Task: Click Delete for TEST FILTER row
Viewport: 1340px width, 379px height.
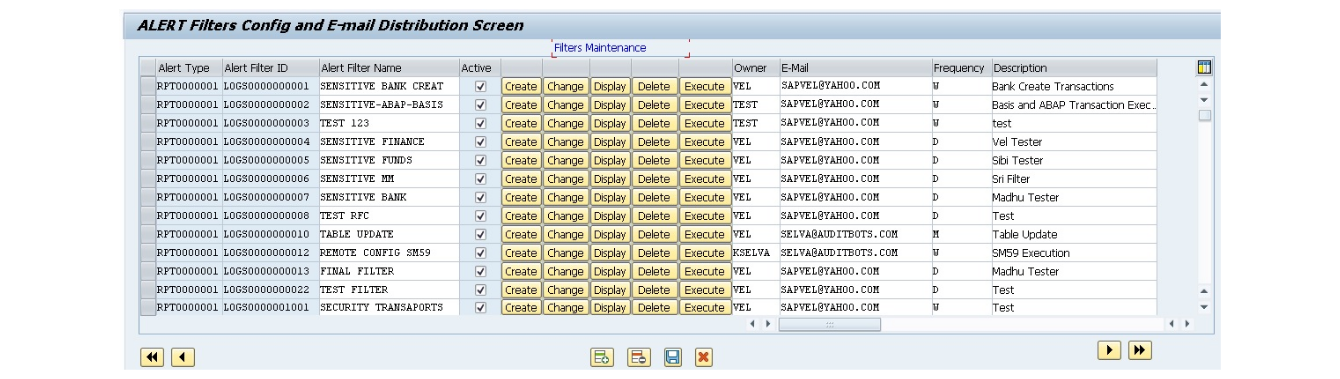Action: [654, 290]
